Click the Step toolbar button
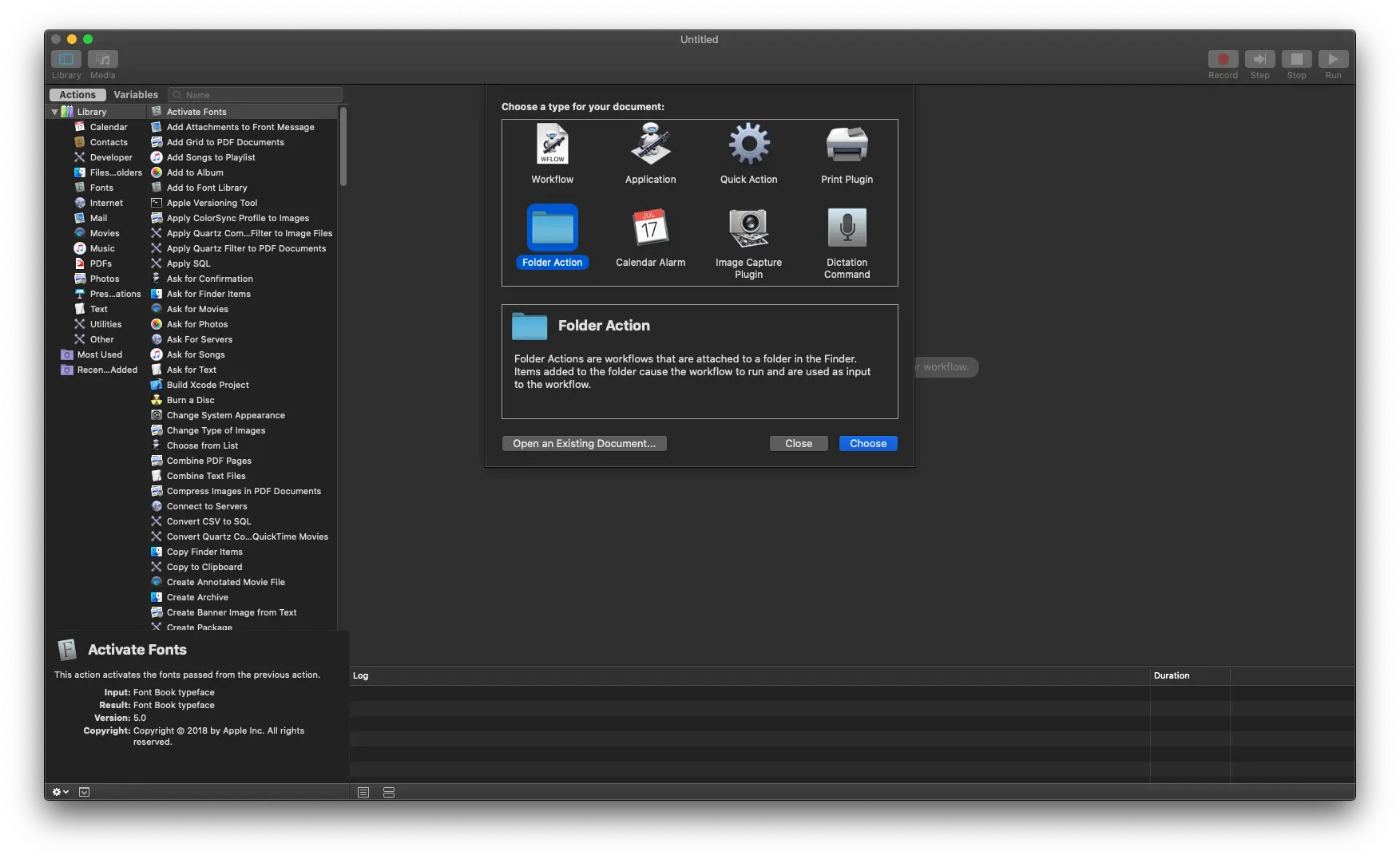 (x=1259, y=59)
